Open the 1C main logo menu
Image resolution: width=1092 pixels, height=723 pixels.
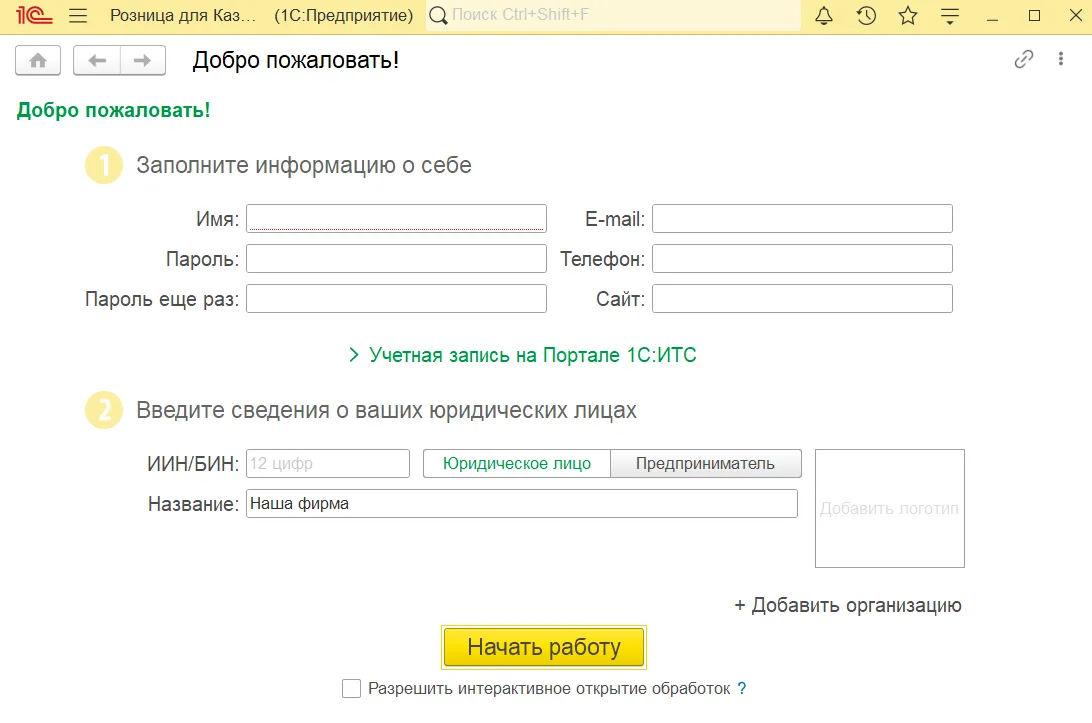pos(34,15)
